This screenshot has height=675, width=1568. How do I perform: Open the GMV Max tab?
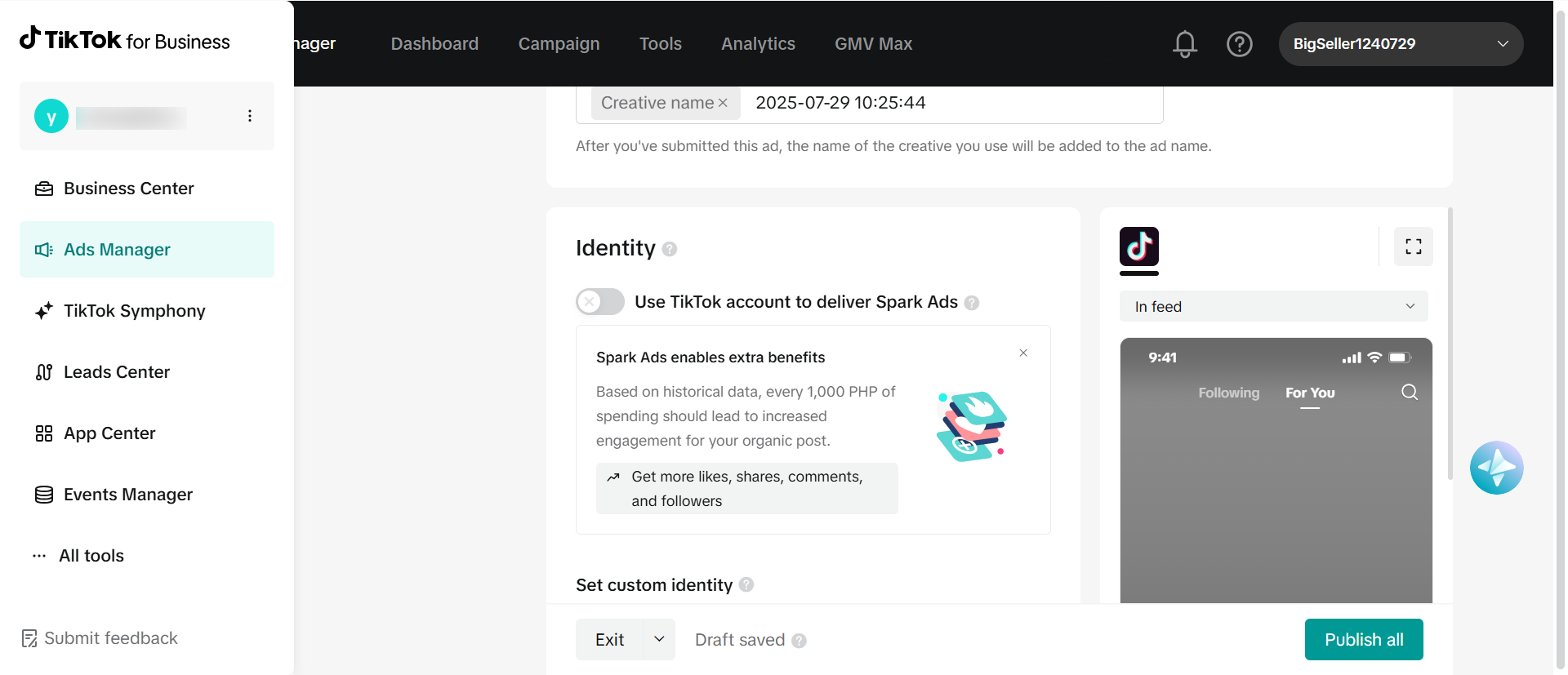click(873, 44)
